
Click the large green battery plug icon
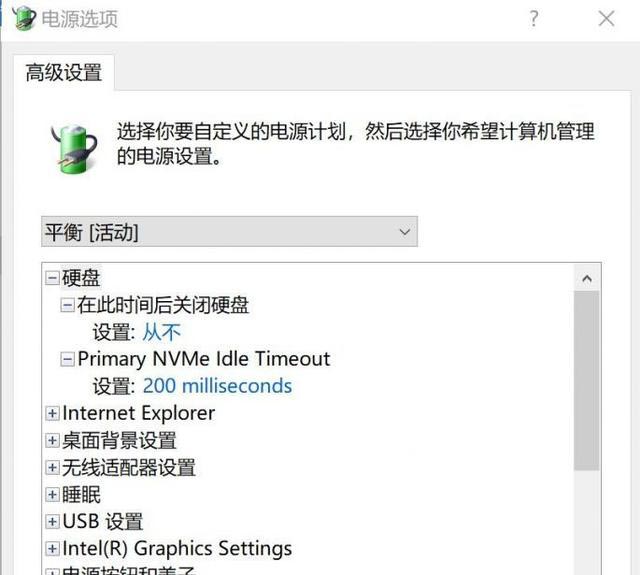coord(75,149)
